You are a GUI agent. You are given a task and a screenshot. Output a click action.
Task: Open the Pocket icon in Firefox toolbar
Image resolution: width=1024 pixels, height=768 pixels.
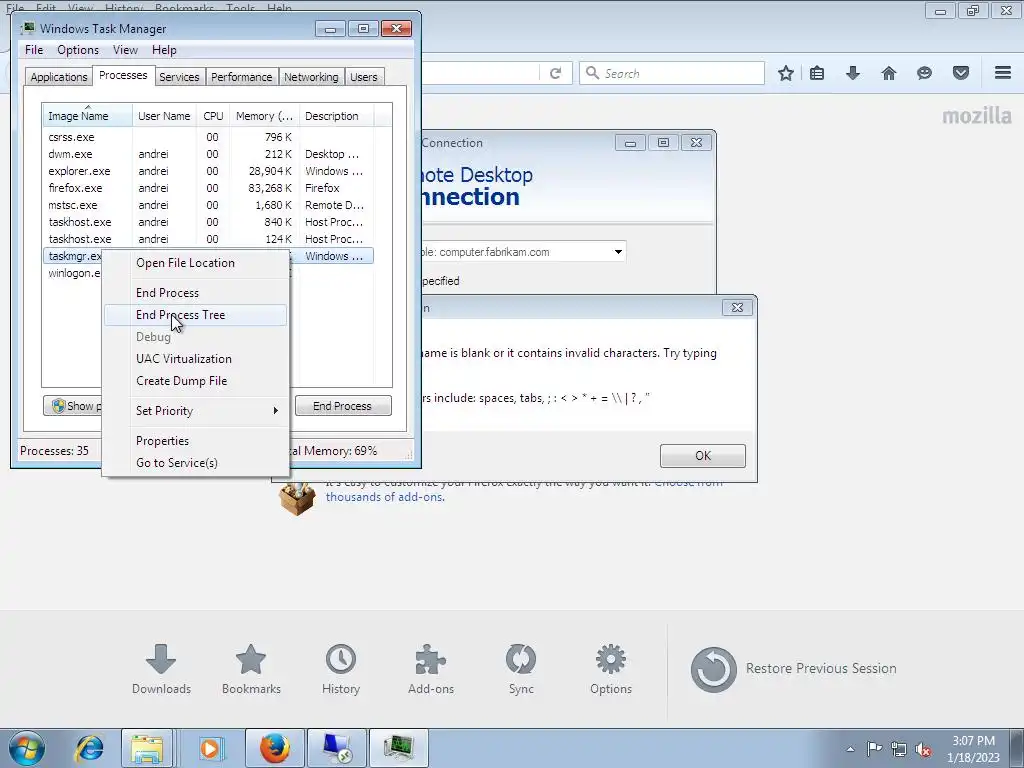click(x=961, y=73)
